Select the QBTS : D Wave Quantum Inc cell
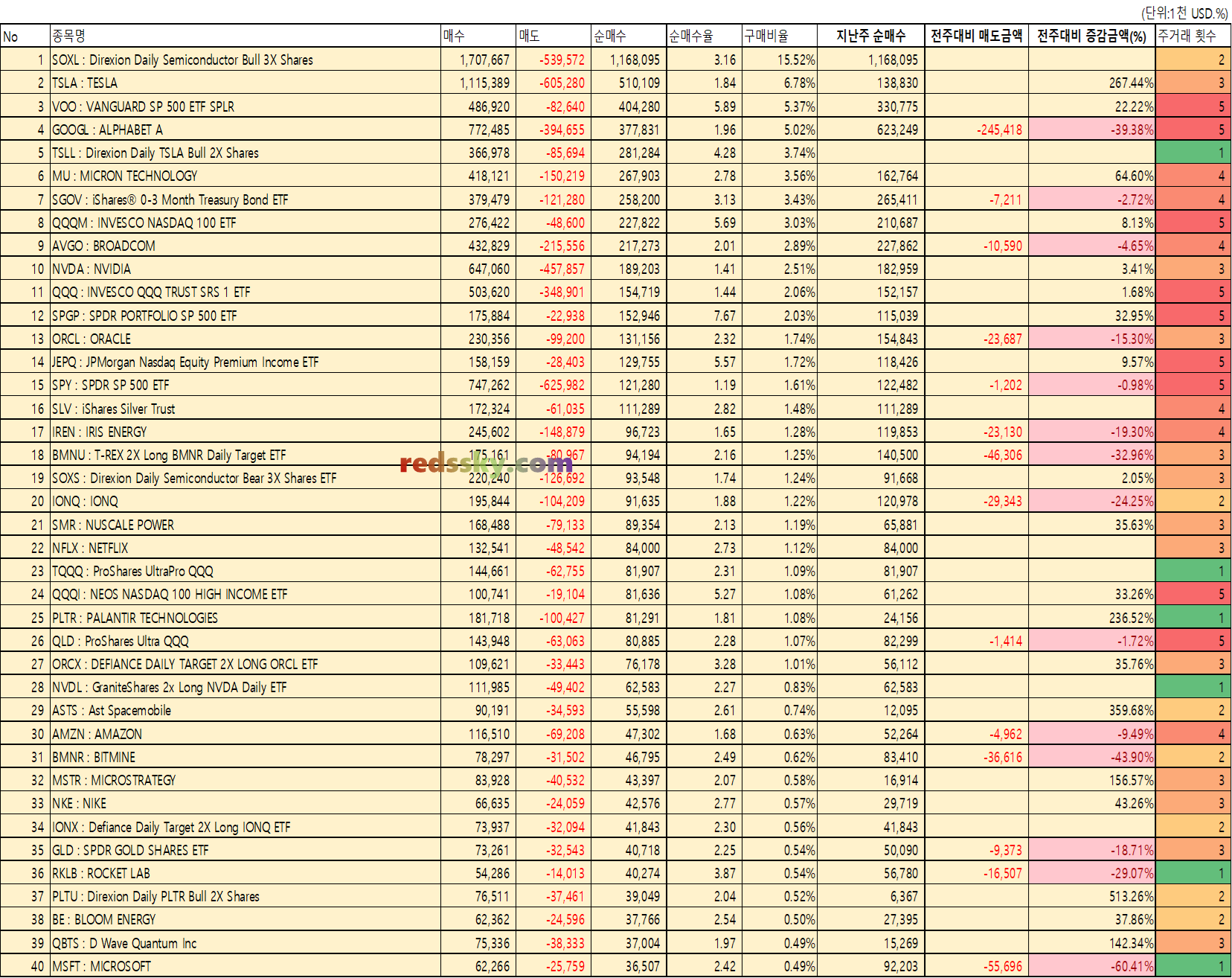This screenshot has height=978, width=1232. [x=246, y=943]
